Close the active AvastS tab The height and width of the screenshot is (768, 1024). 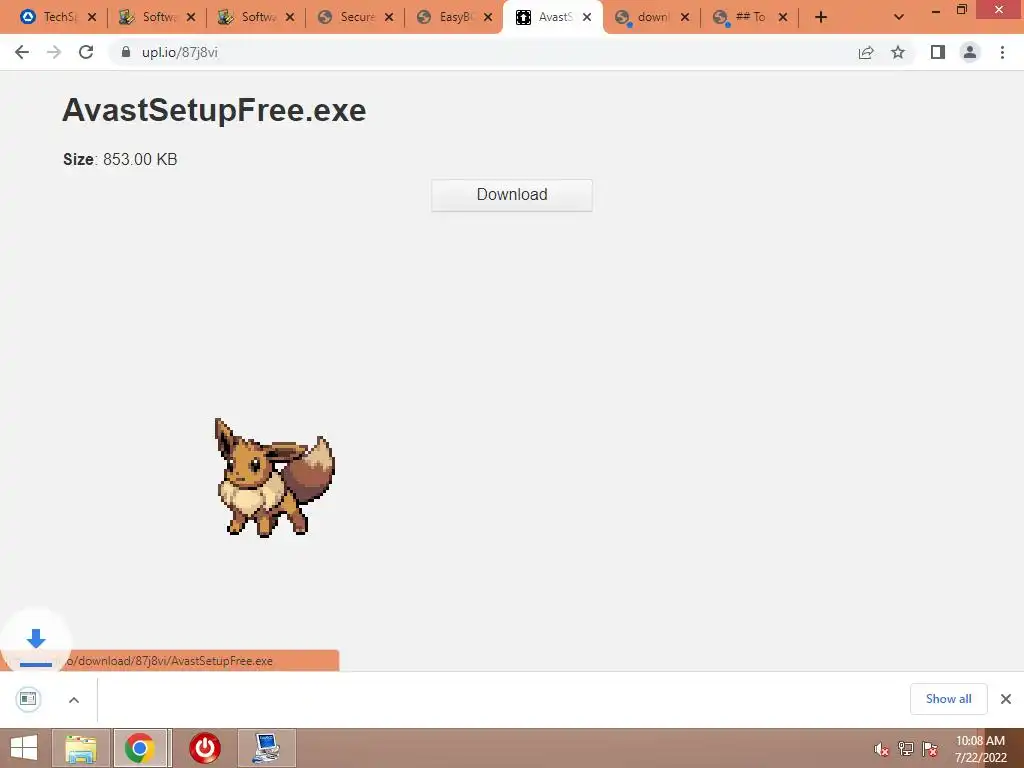pos(587,17)
